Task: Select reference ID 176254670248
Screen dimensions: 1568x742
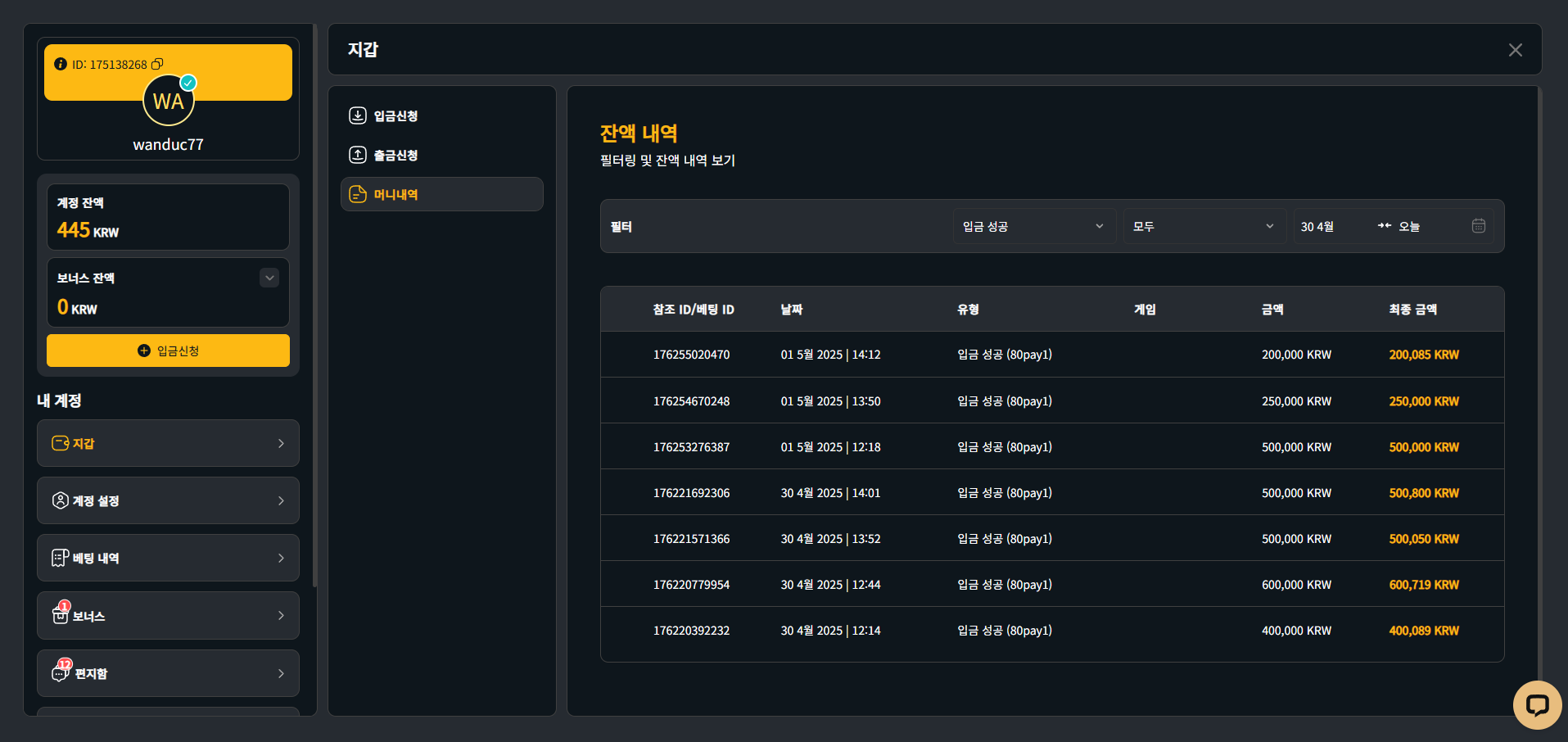Action: click(691, 401)
